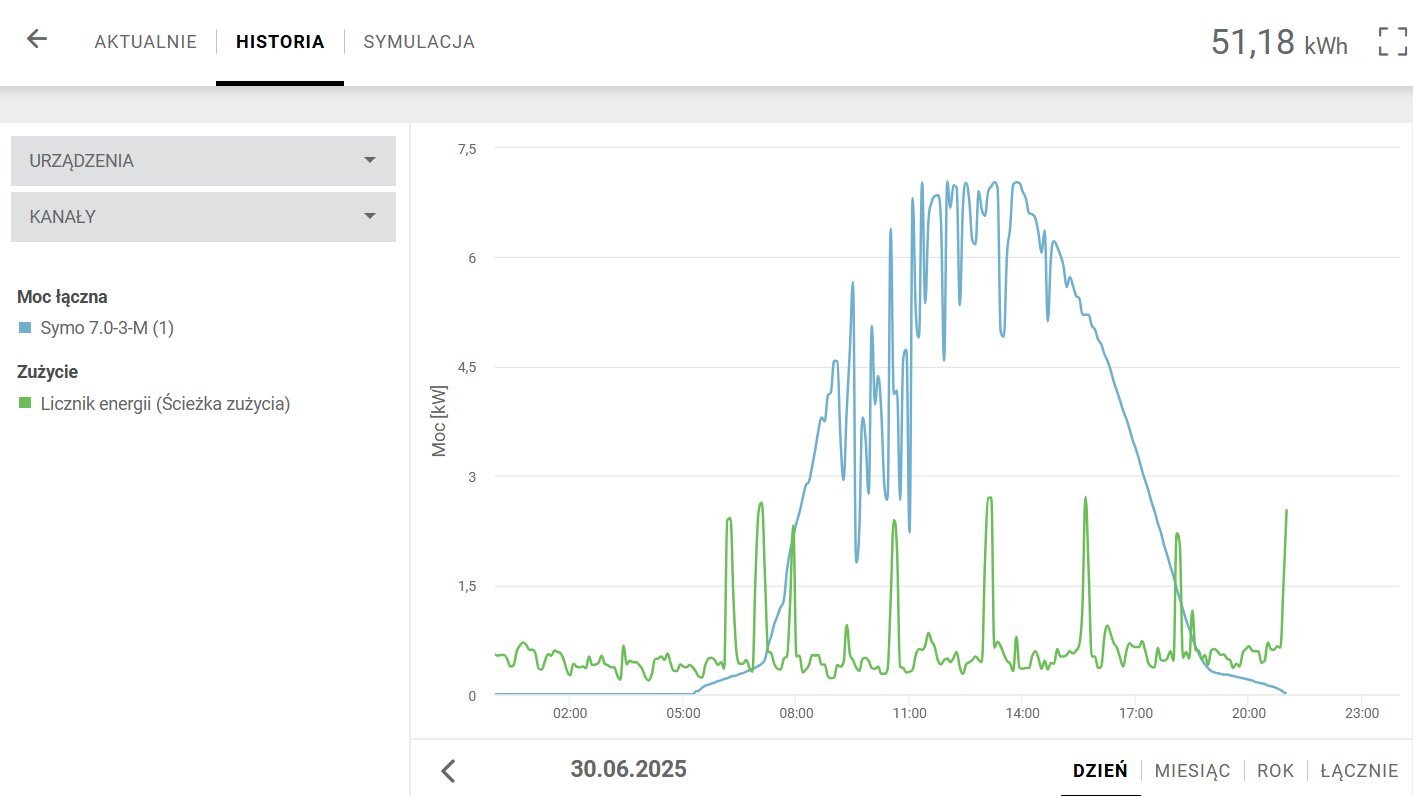Show the ROK yearly view
The width and height of the screenshot is (1413, 796).
tap(1275, 771)
